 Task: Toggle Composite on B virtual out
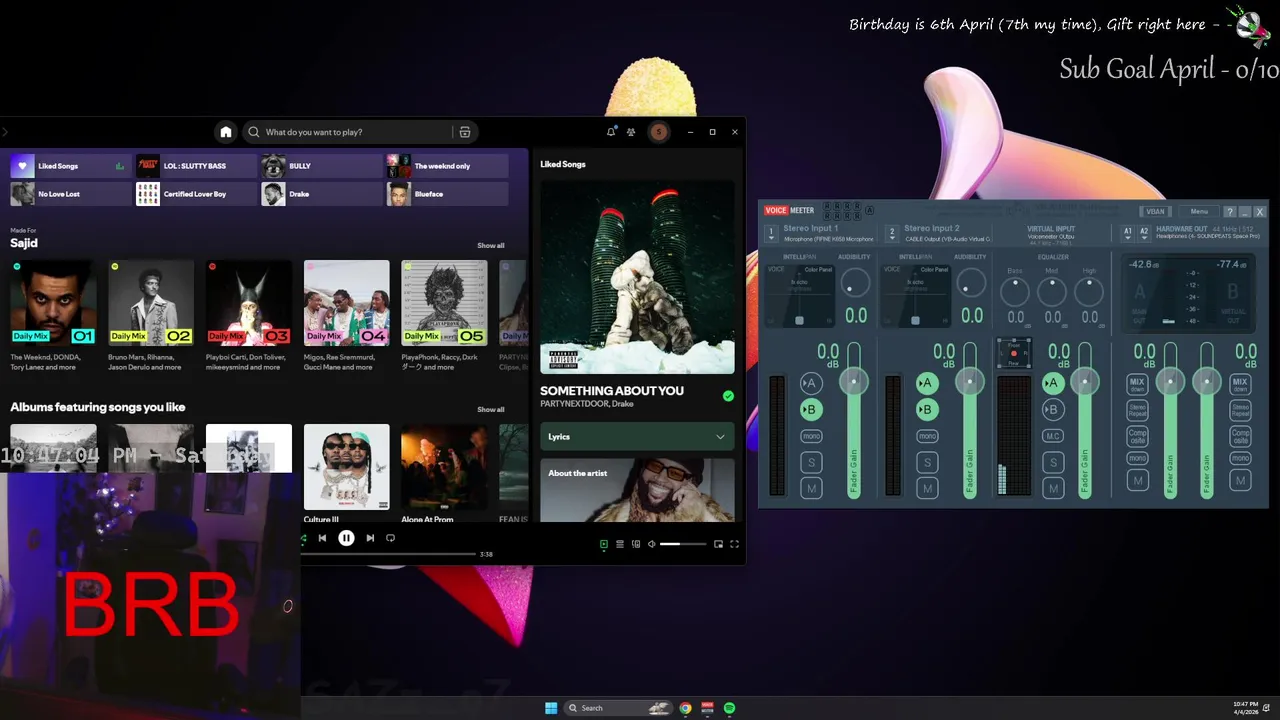1240,436
